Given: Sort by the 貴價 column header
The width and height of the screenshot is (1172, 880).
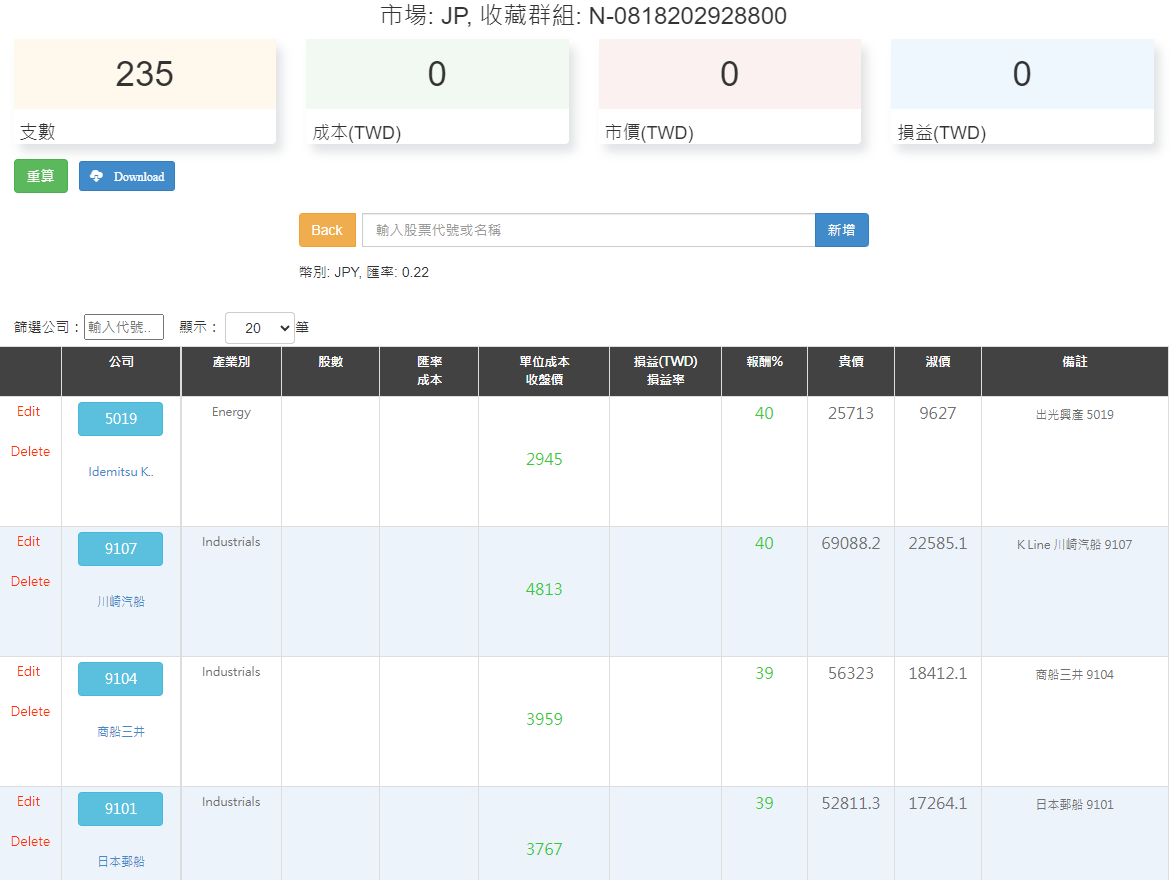Looking at the screenshot, I should (x=851, y=362).
